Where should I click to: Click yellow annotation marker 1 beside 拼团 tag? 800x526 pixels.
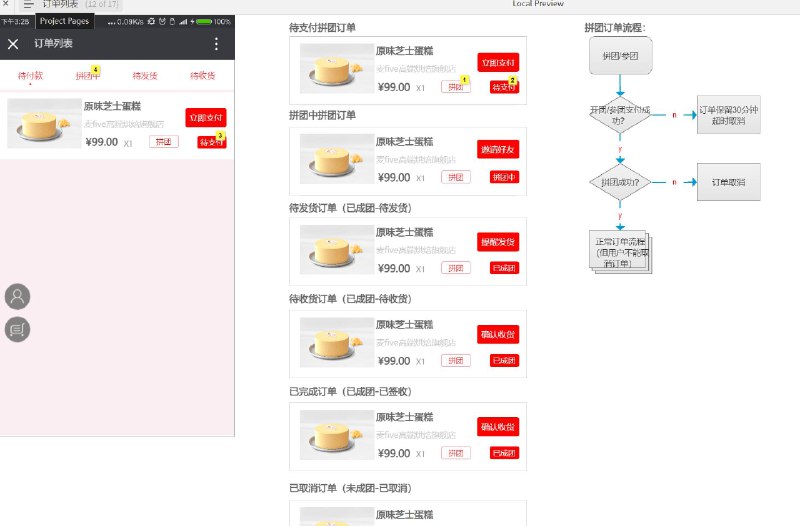click(464, 80)
